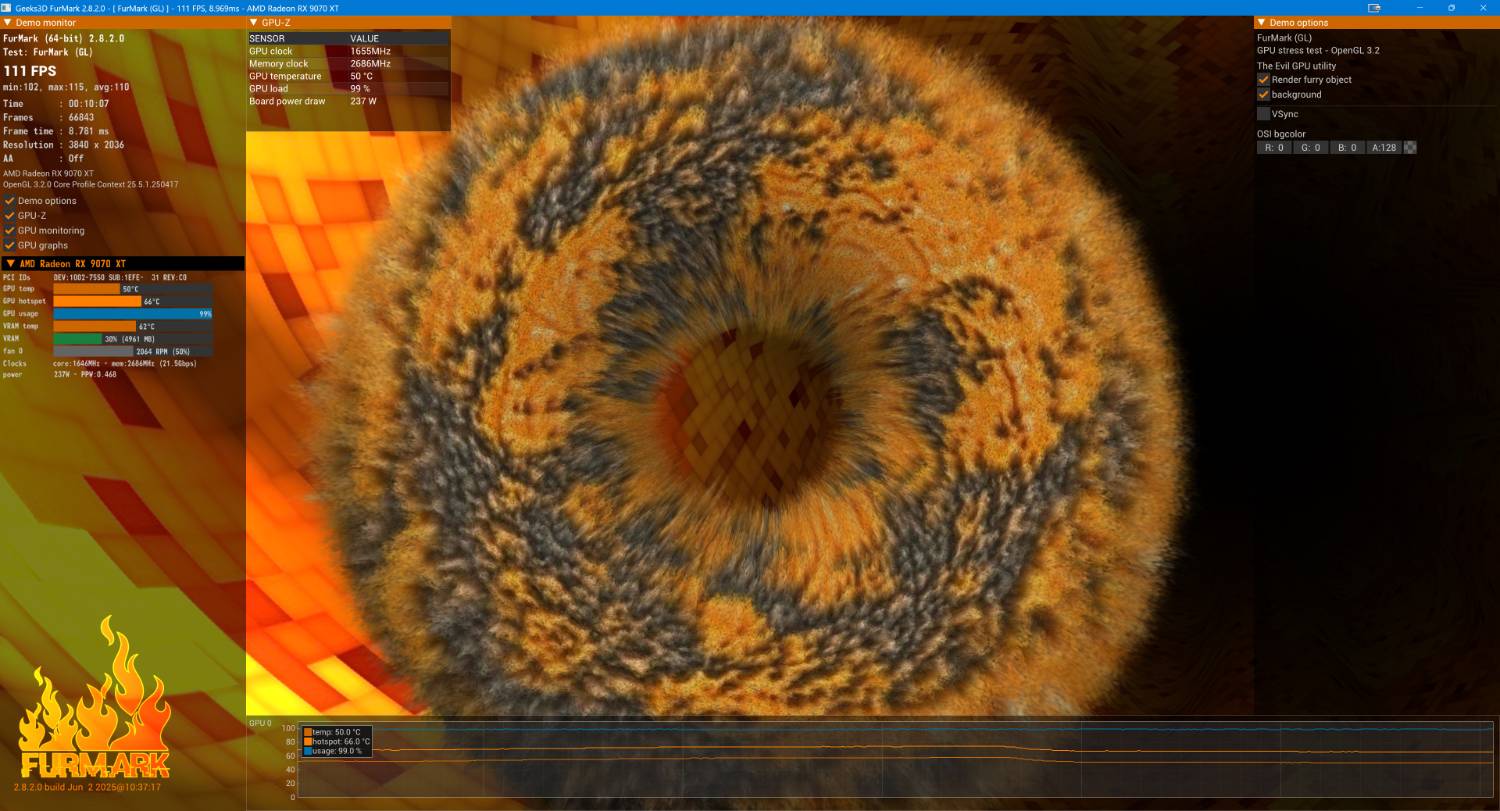Screen dimensions: 1500x811
Task: Disable Render furry object
Action: (x=1264, y=79)
